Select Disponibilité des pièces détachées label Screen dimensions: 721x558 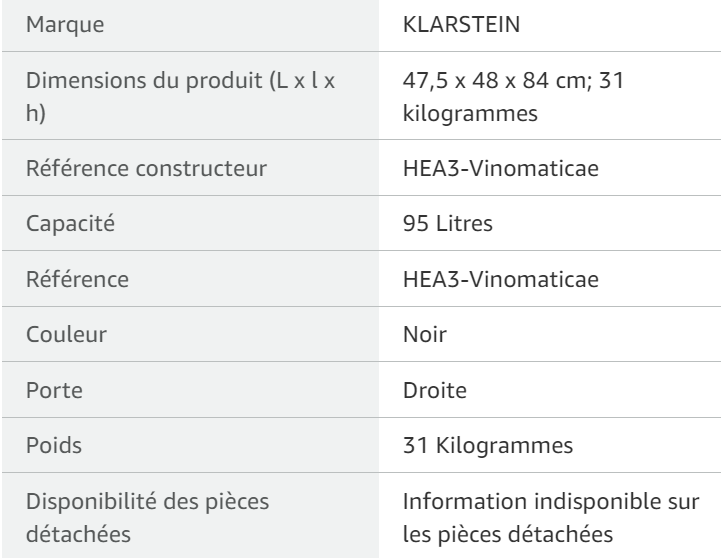point(148,518)
